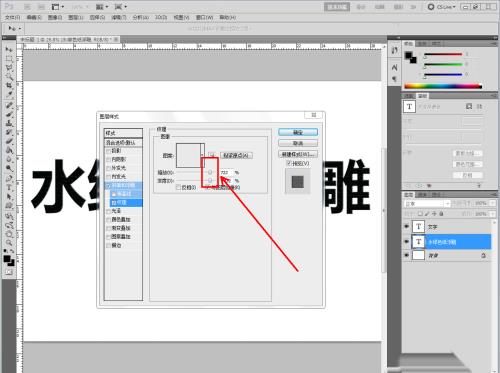Click the foreground color swatch in the toolbox

pos(7,259)
